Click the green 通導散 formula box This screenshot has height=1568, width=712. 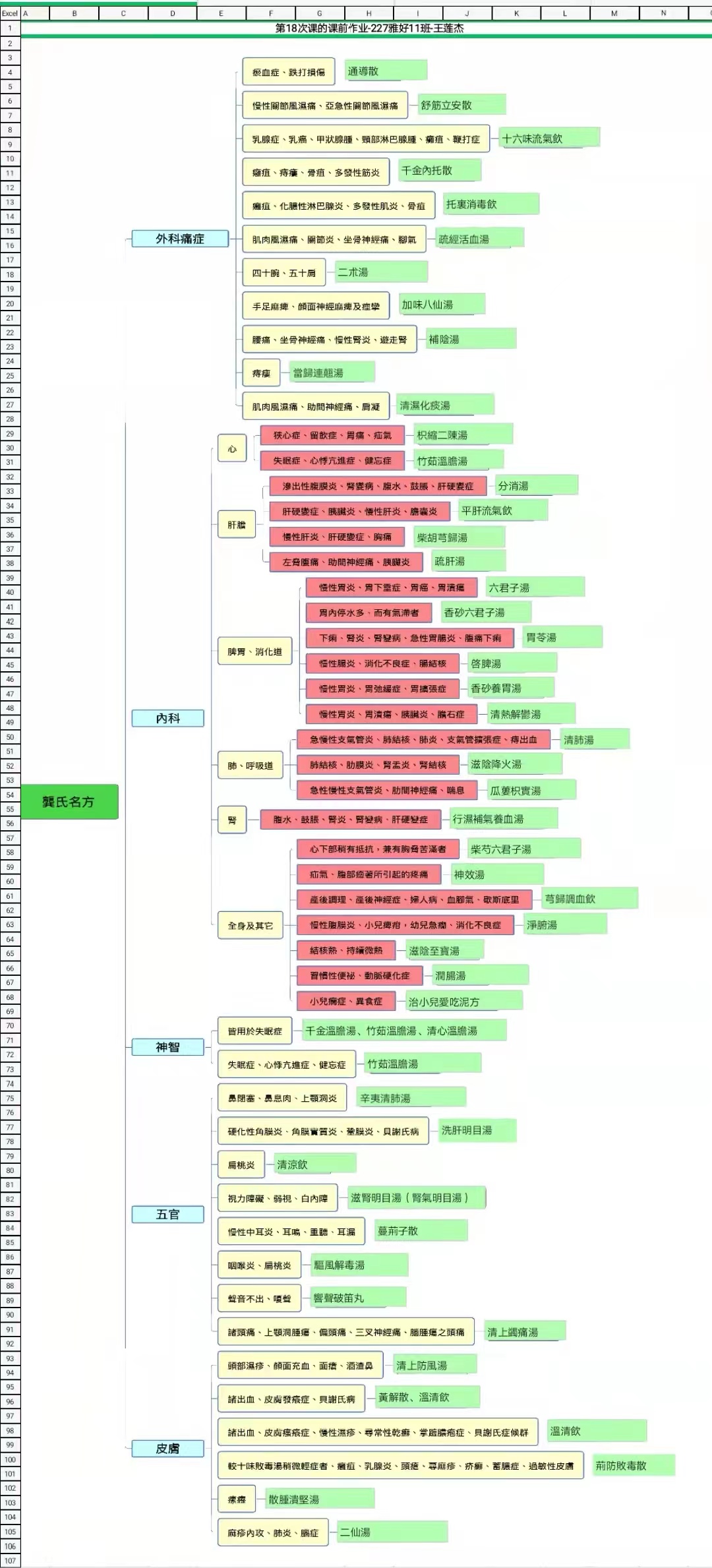point(386,71)
